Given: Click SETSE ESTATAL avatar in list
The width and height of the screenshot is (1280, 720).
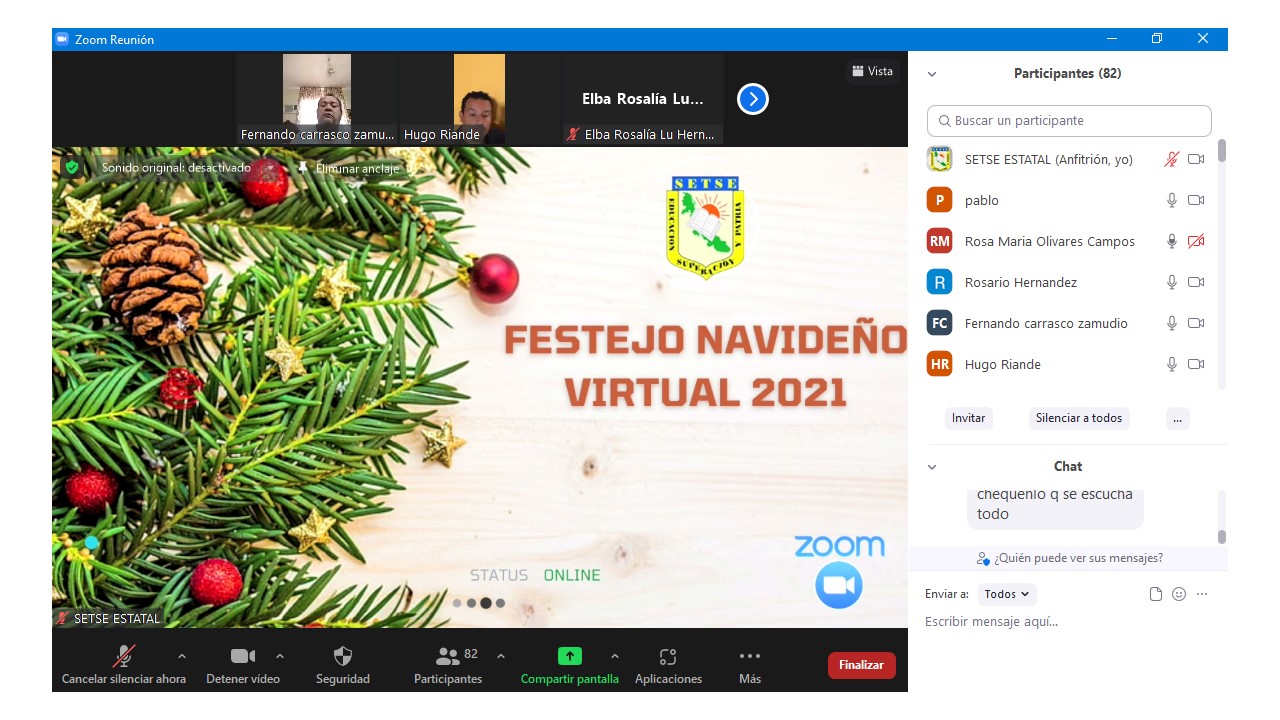Looking at the screenshot, I should (939, 159).
